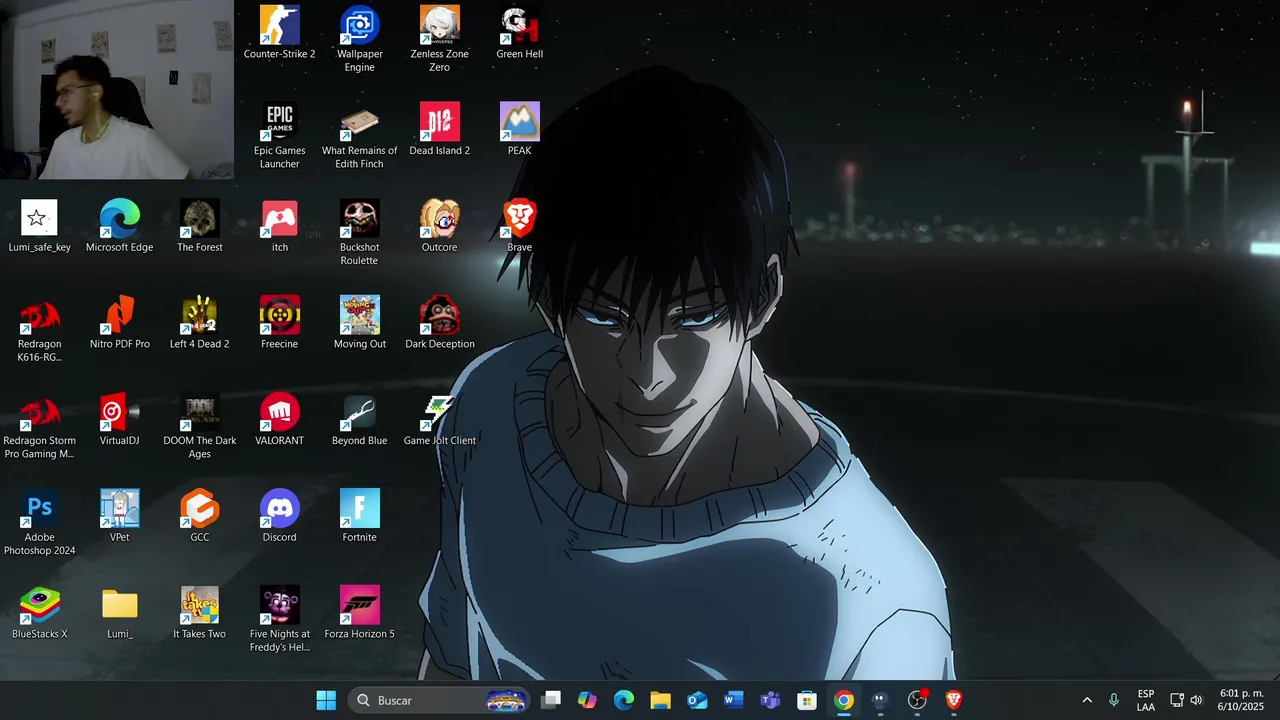This screenshot has height=720, width=1280.
Task: Click the Dead Island 2 icon
Action: (x=440, y=130)
